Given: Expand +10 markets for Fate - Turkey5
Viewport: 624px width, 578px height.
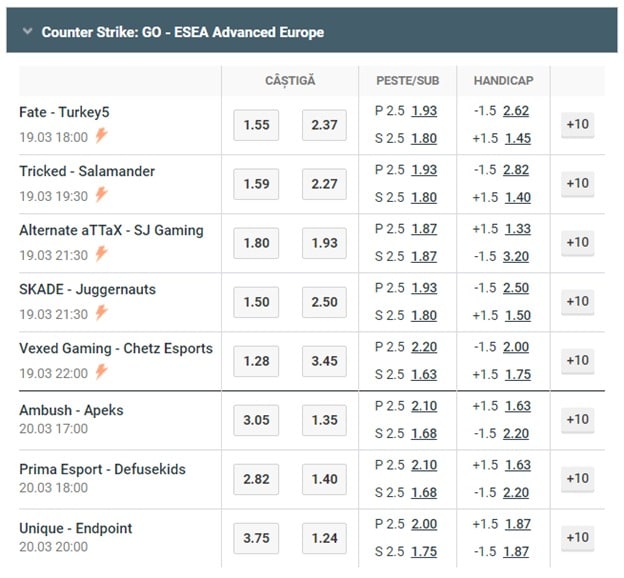Looking at the screenshot, I should coord(577,125).
